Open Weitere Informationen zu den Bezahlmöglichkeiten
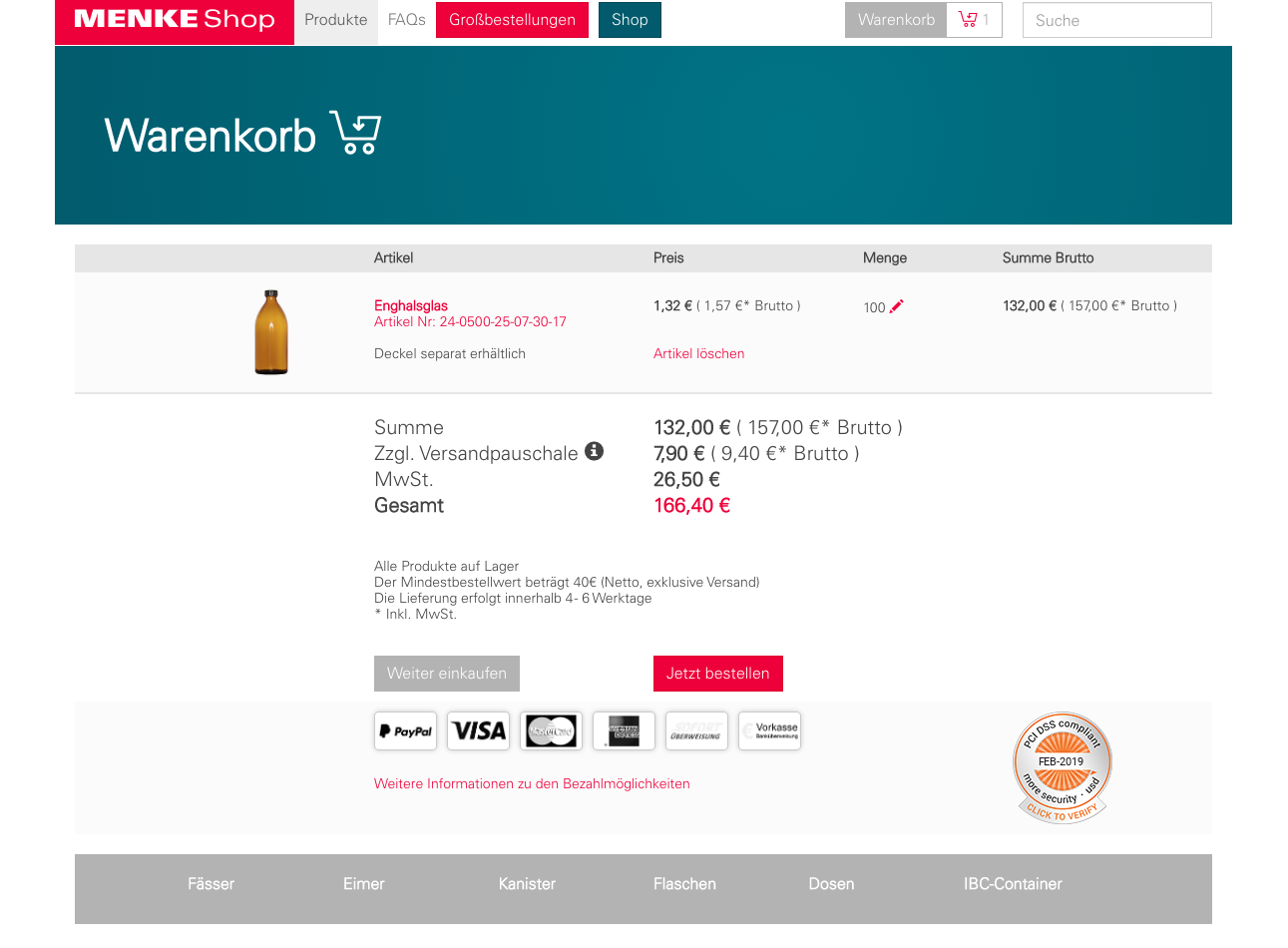This screenshot has width=1288, height=948. pyautogui.click(x=532, y=783)
